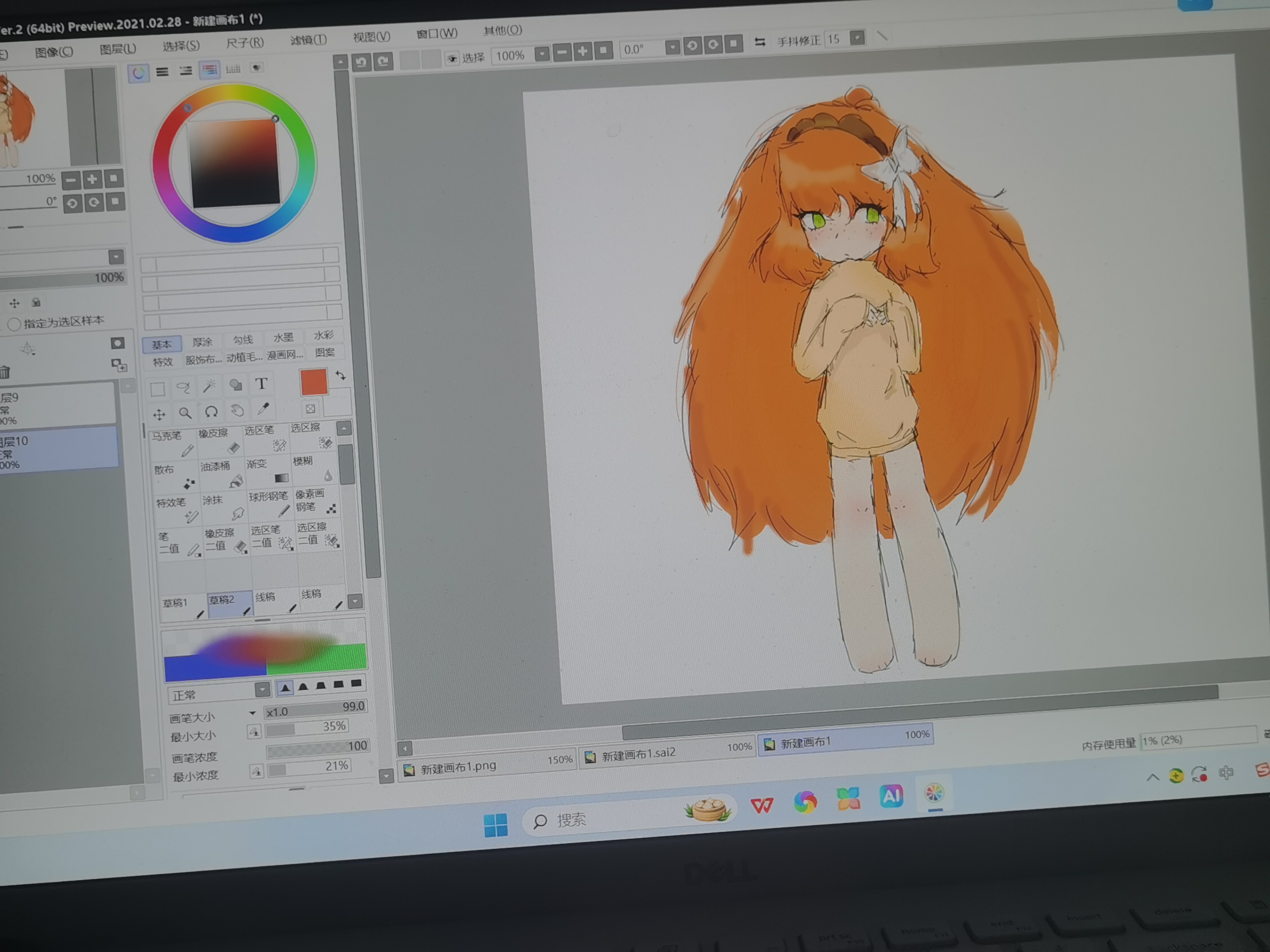Zoom out with the toolbar minus button

click(562, 52)
